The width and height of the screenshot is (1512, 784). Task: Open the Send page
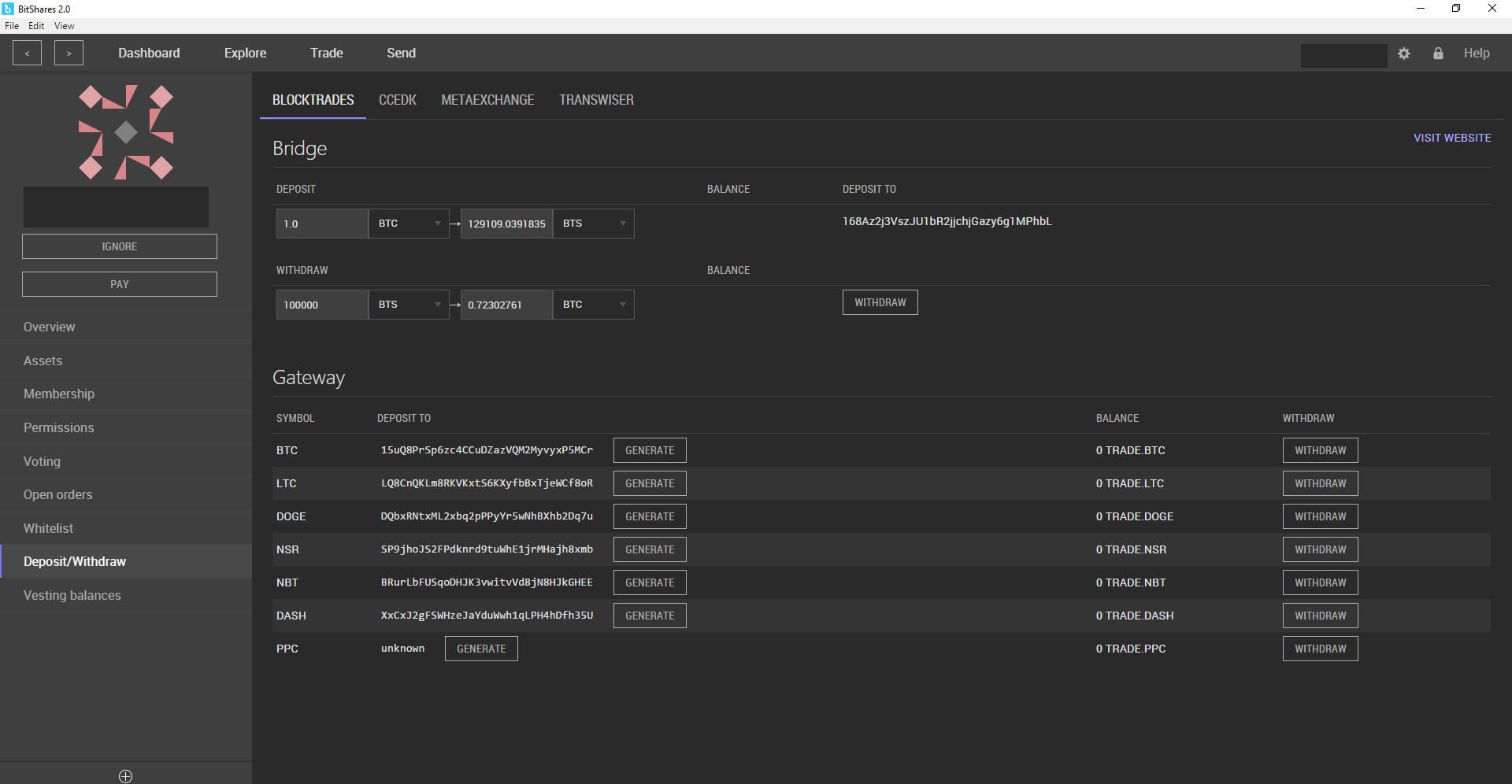(x=401, y=53)
